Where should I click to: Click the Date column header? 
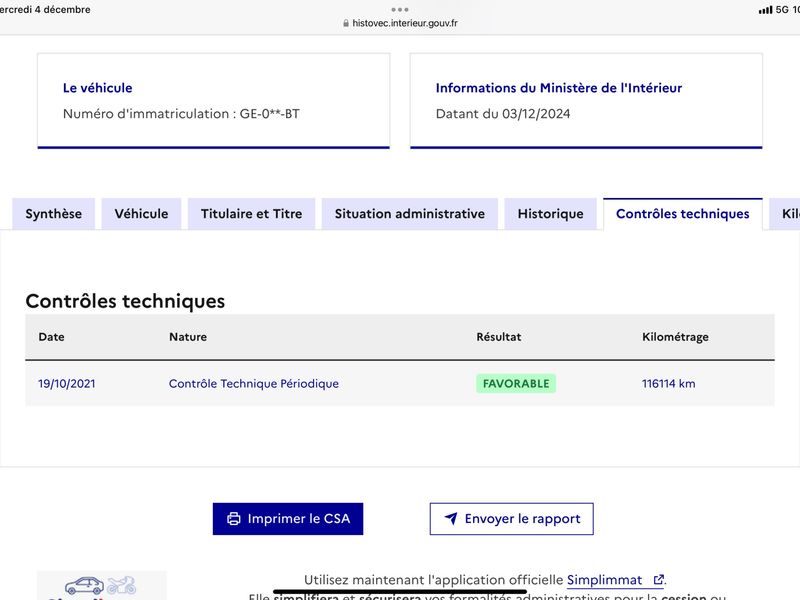tap(52, 337)
